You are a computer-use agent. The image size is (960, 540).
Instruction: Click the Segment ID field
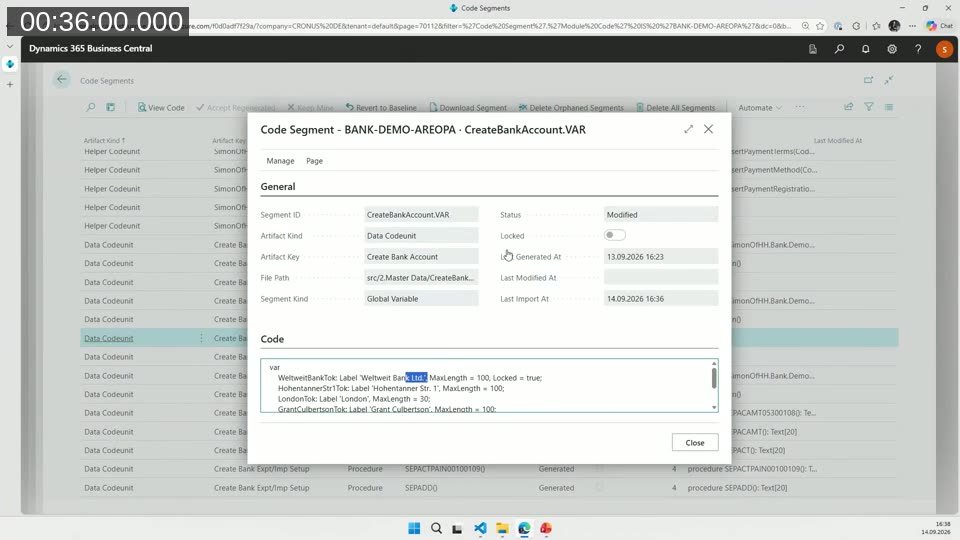pos(421,215)
